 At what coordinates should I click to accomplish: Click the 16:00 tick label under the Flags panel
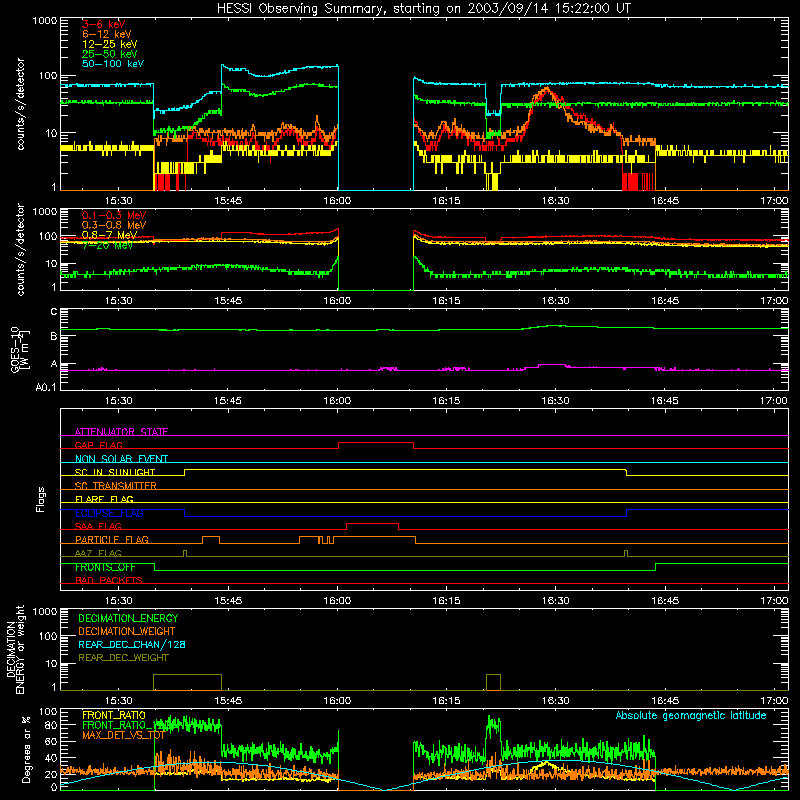click(337, 601)
